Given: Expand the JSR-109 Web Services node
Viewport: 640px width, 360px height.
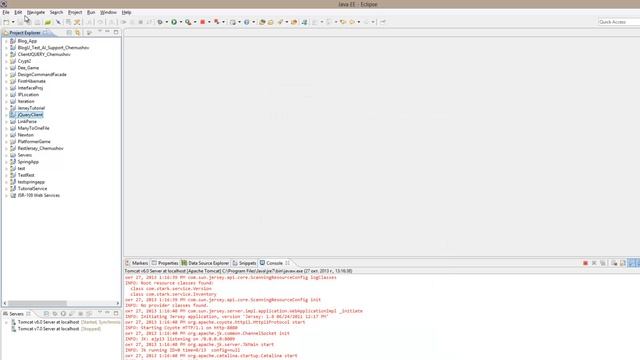Looking at the screenshot, I should click(x=7, y=196).
